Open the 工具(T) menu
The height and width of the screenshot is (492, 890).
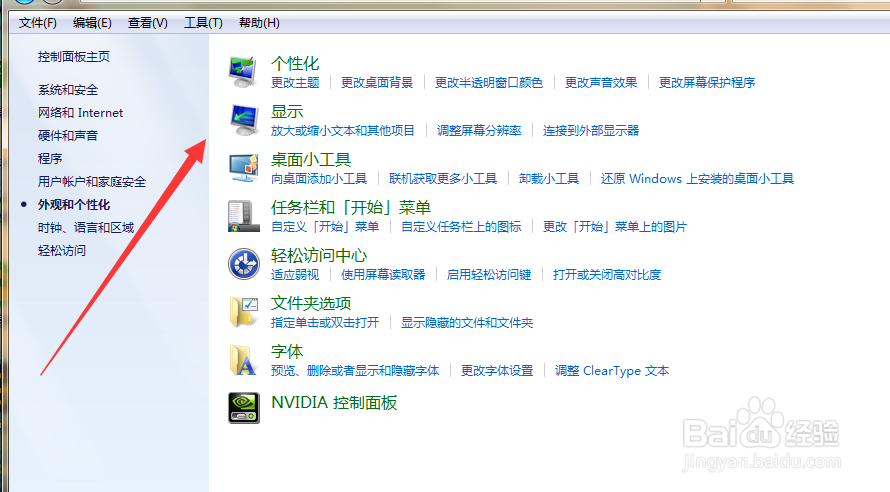pyautogui.click(x=203, y=23)
